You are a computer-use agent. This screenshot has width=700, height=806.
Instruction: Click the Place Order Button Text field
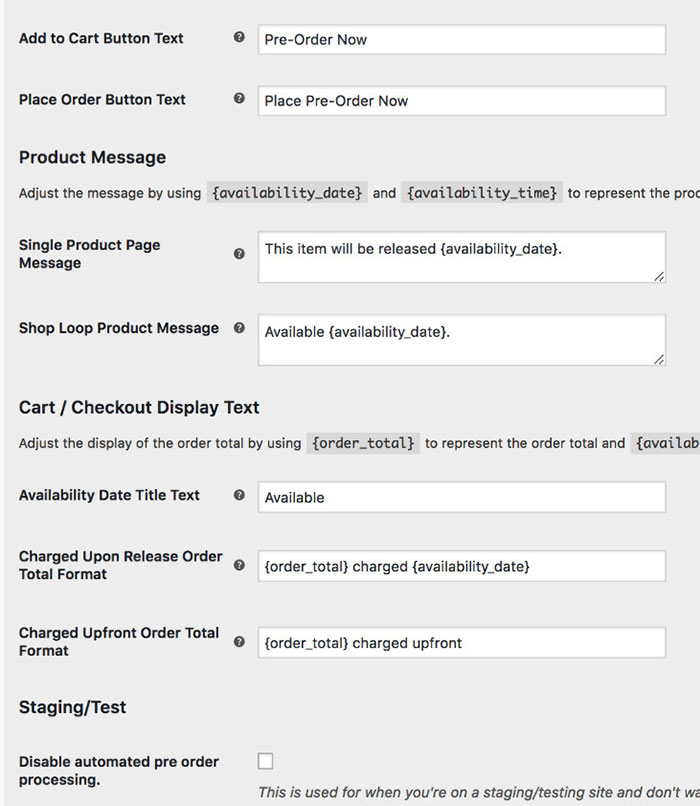point(461,100)
